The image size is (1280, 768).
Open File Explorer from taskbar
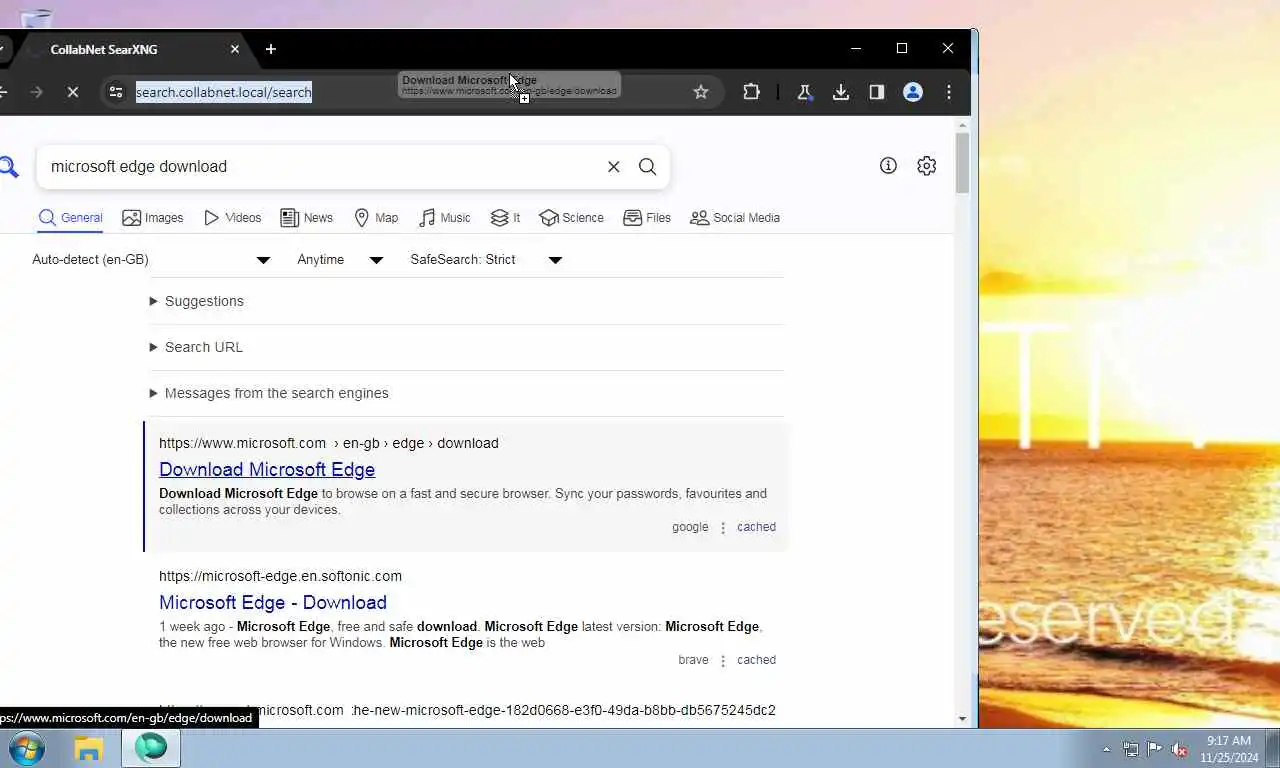point(89,748)
